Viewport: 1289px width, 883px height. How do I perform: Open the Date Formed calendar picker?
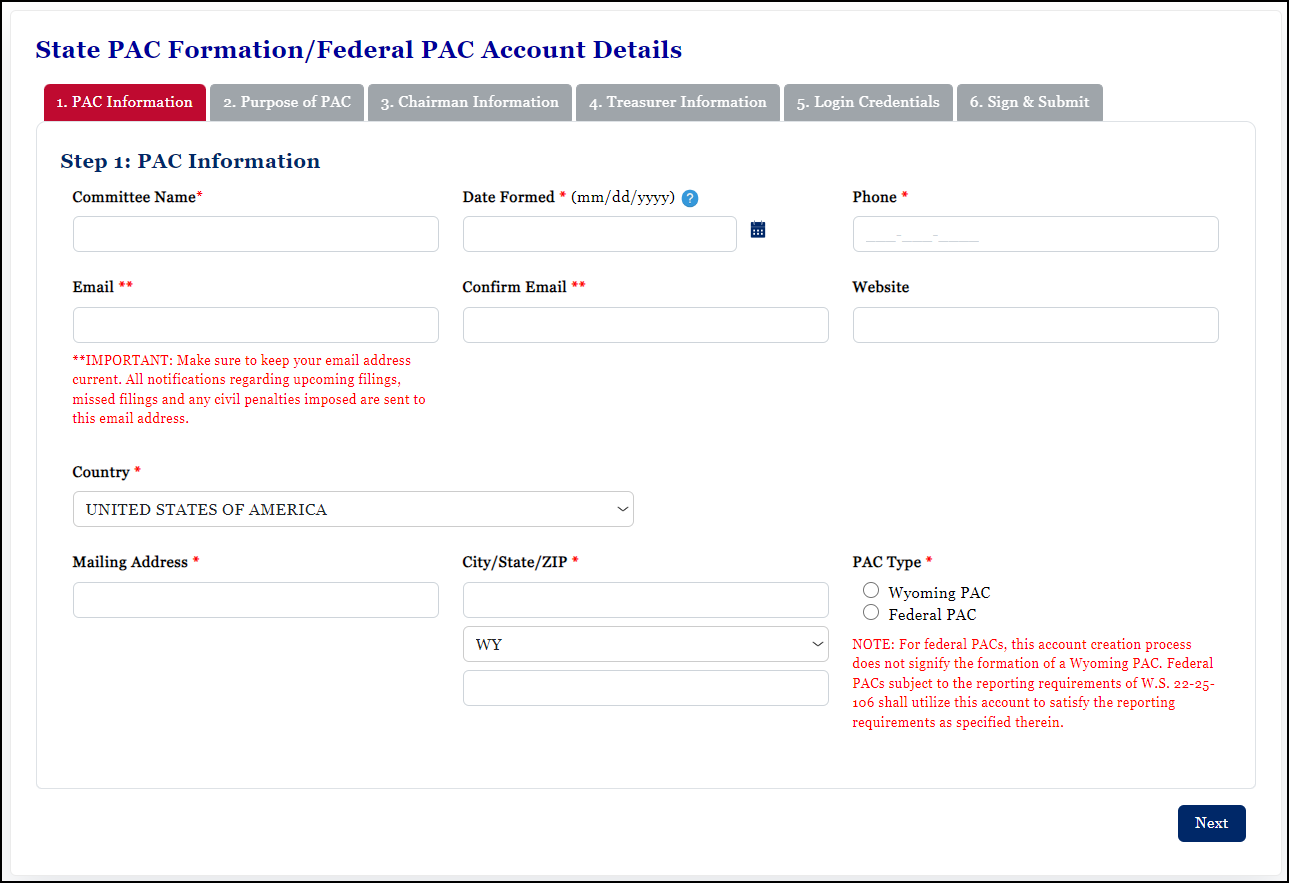pyautogui.click(x=757, y=229)
